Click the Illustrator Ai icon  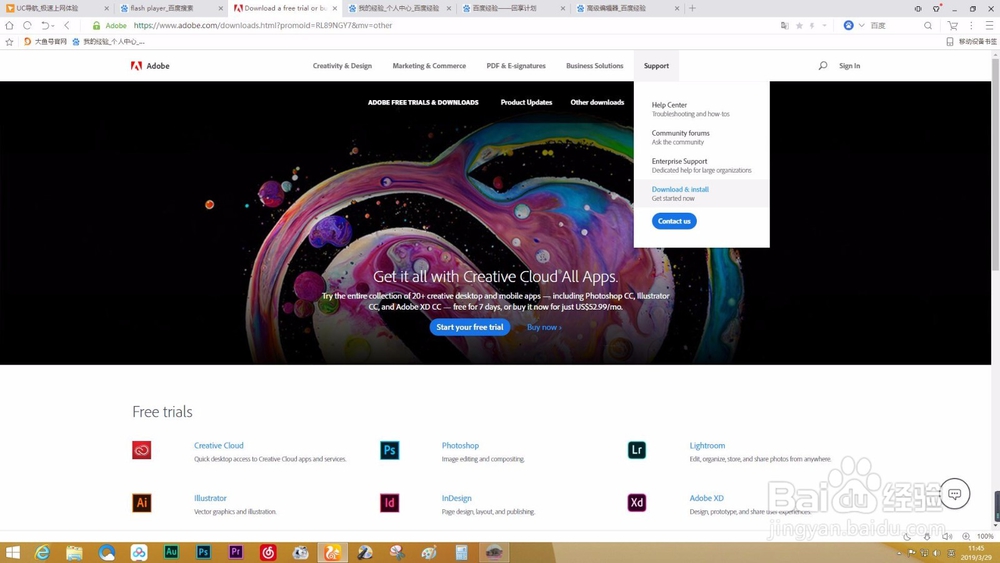(x=142, y=502)
